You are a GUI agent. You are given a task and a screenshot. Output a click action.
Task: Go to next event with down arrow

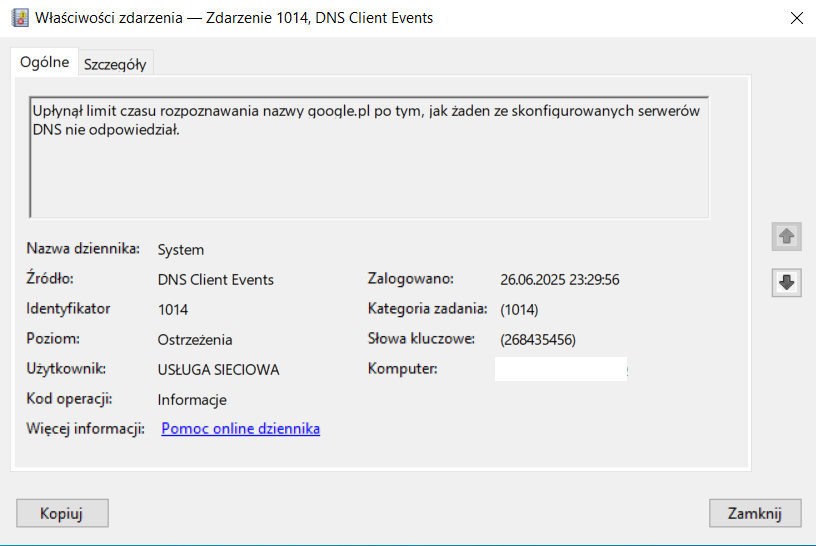(x=787, y=283)
